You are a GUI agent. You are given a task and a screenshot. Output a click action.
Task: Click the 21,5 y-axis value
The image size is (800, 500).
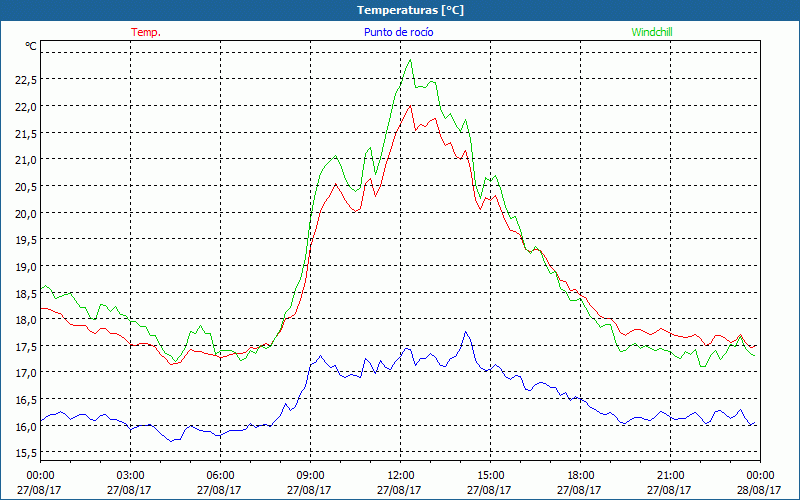pyautogui.click(x=25, y=133)
